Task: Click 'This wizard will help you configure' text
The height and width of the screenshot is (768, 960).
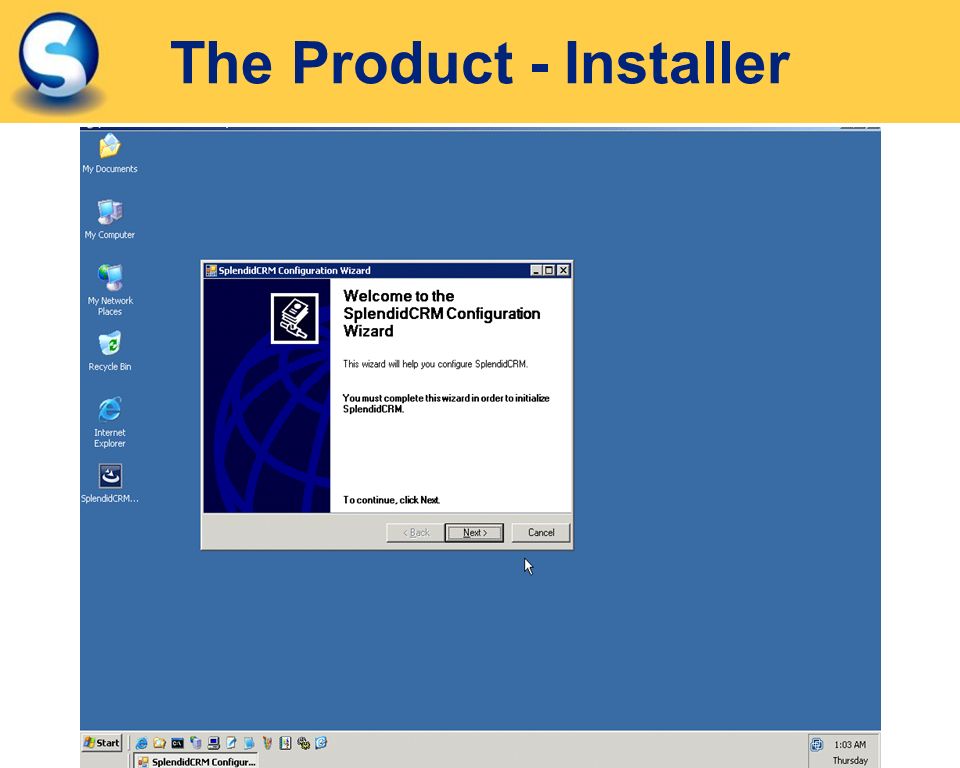Action: [435, 364]
